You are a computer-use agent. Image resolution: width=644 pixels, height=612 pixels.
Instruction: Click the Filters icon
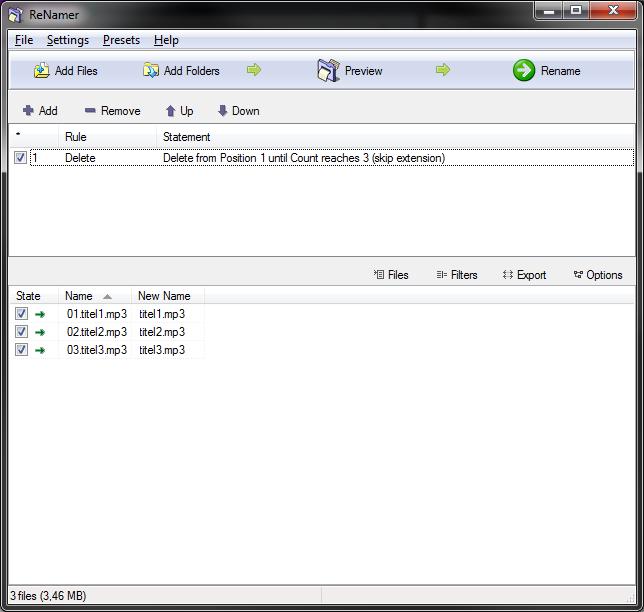[442, 274]
